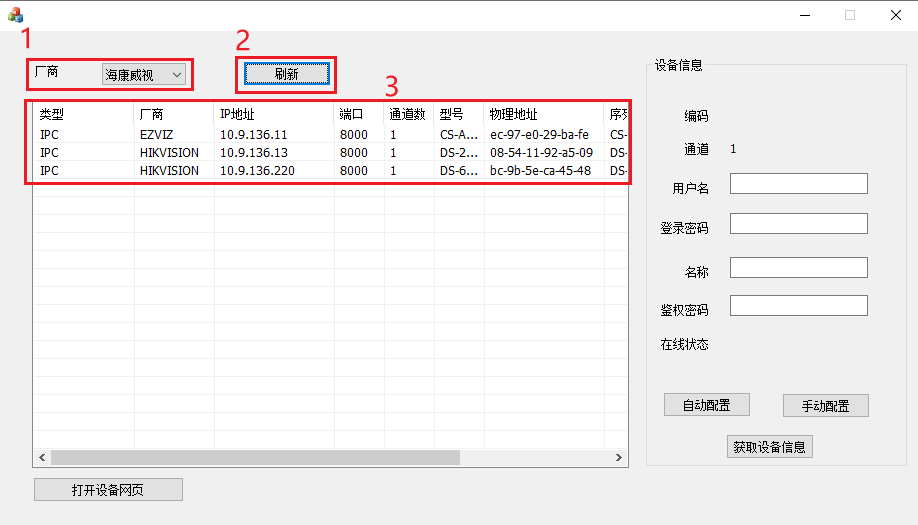Click the horizontal scrollbar left arrow

[42, 458]
